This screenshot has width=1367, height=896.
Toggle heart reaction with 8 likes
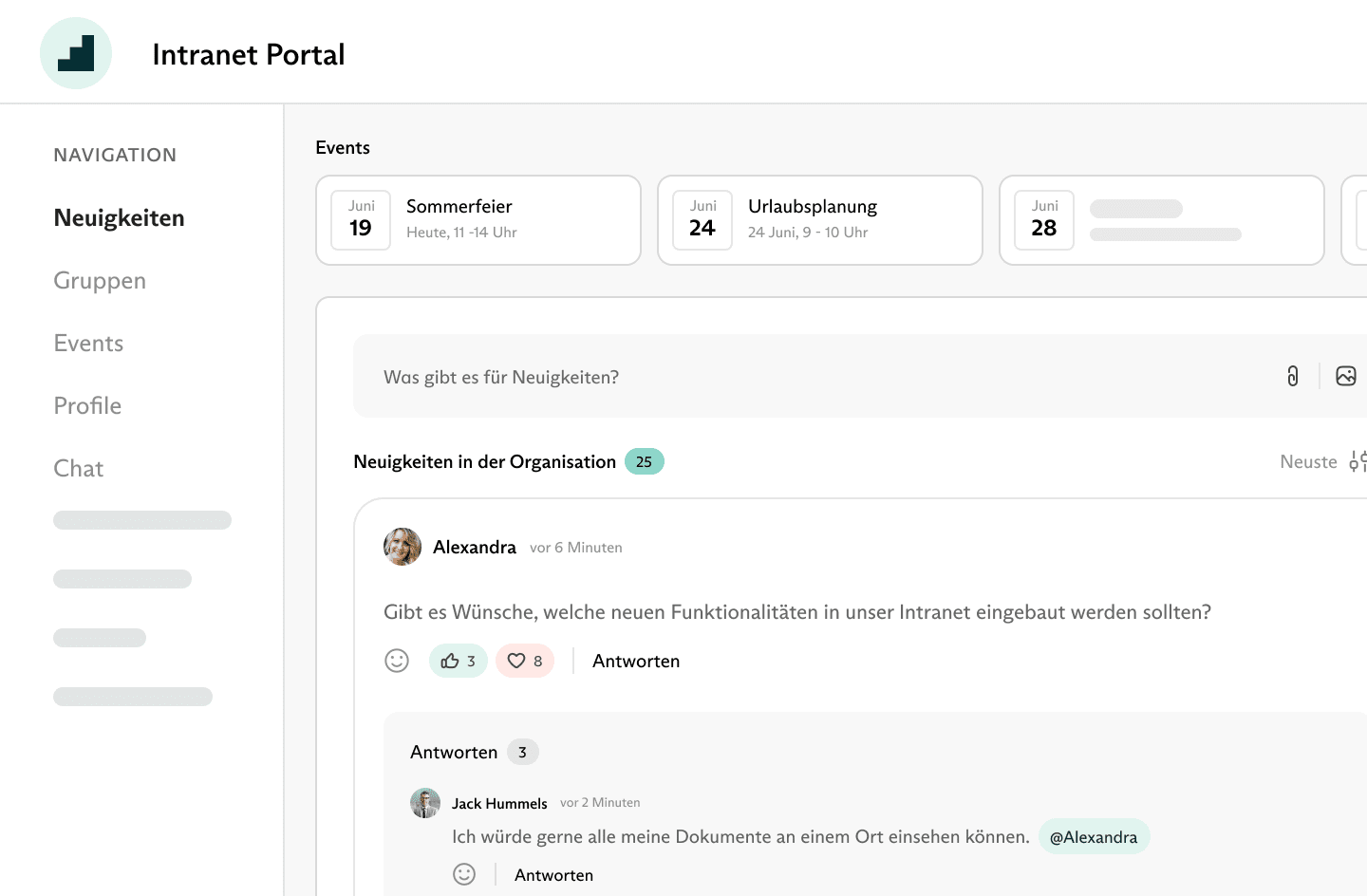pyautogui.click(x=525, y=661)
